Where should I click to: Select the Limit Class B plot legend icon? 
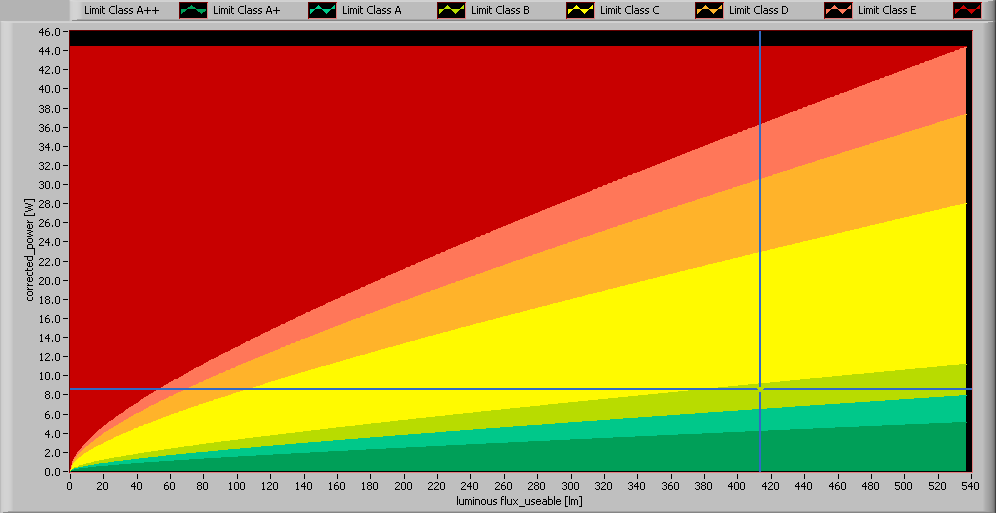pos(580,10)
